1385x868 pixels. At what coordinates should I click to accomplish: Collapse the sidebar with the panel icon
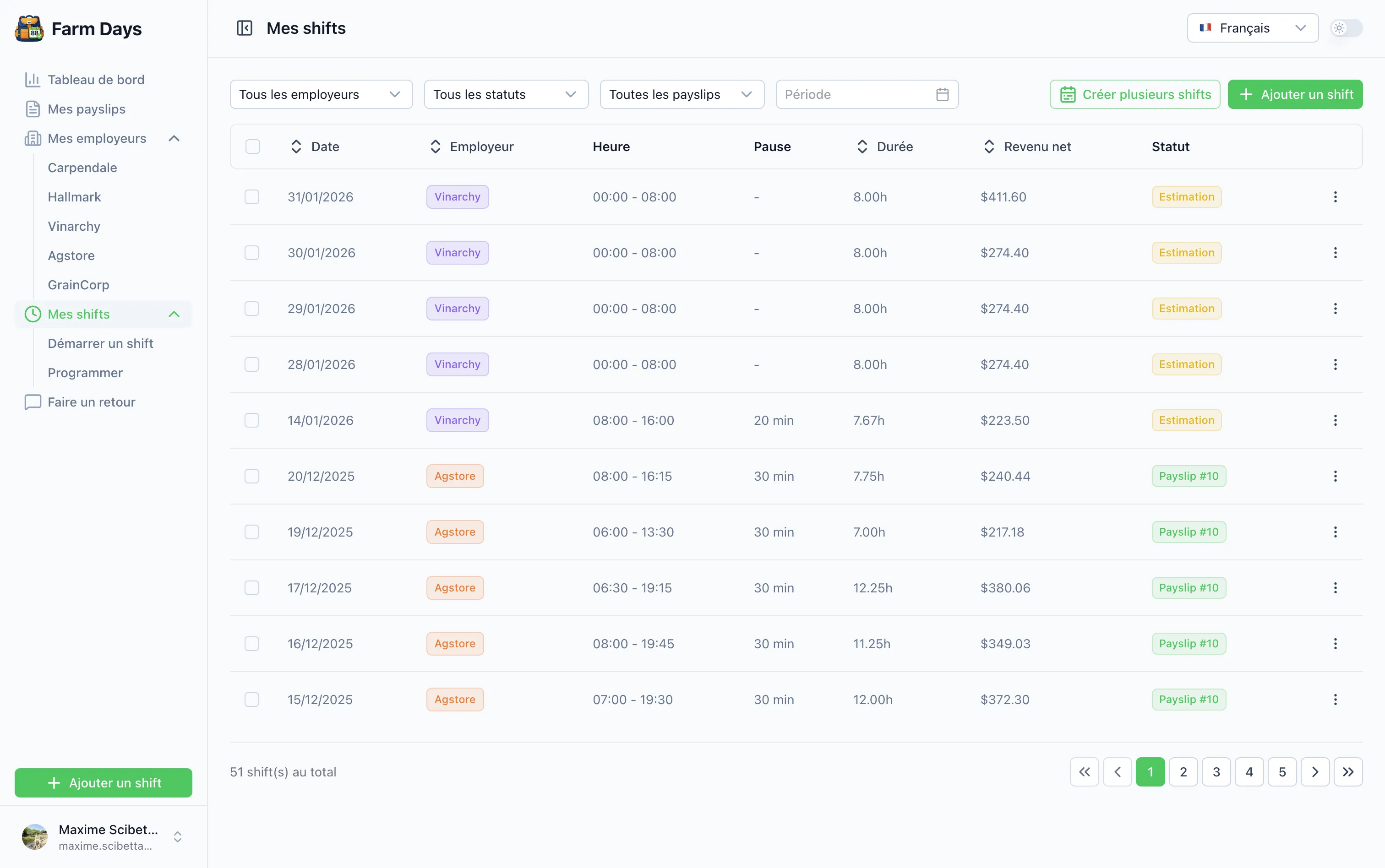[245, 28]
